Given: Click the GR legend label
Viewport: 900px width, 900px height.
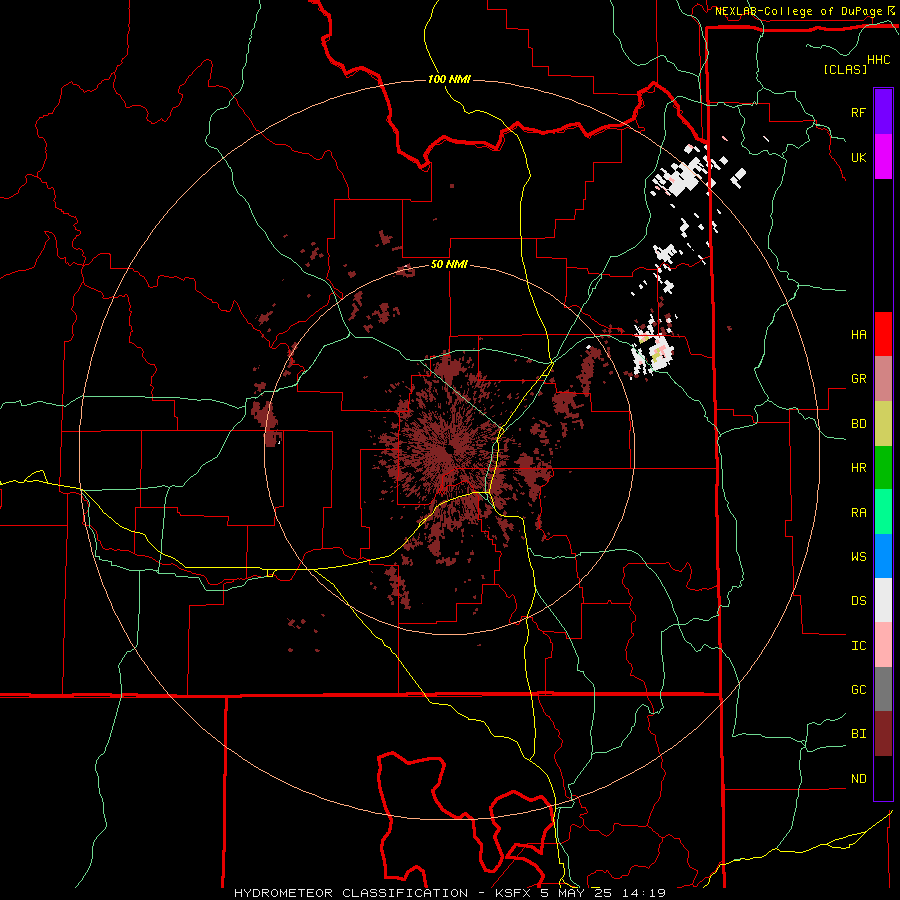Looking at the screenshot, I should pos(859,379).
